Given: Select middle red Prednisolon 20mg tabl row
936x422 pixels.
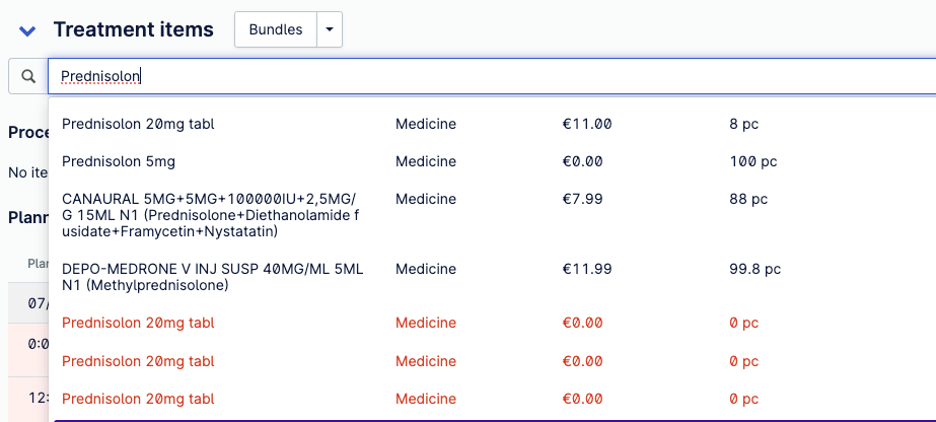Looking at the screenshot, I should pos(492,361).
